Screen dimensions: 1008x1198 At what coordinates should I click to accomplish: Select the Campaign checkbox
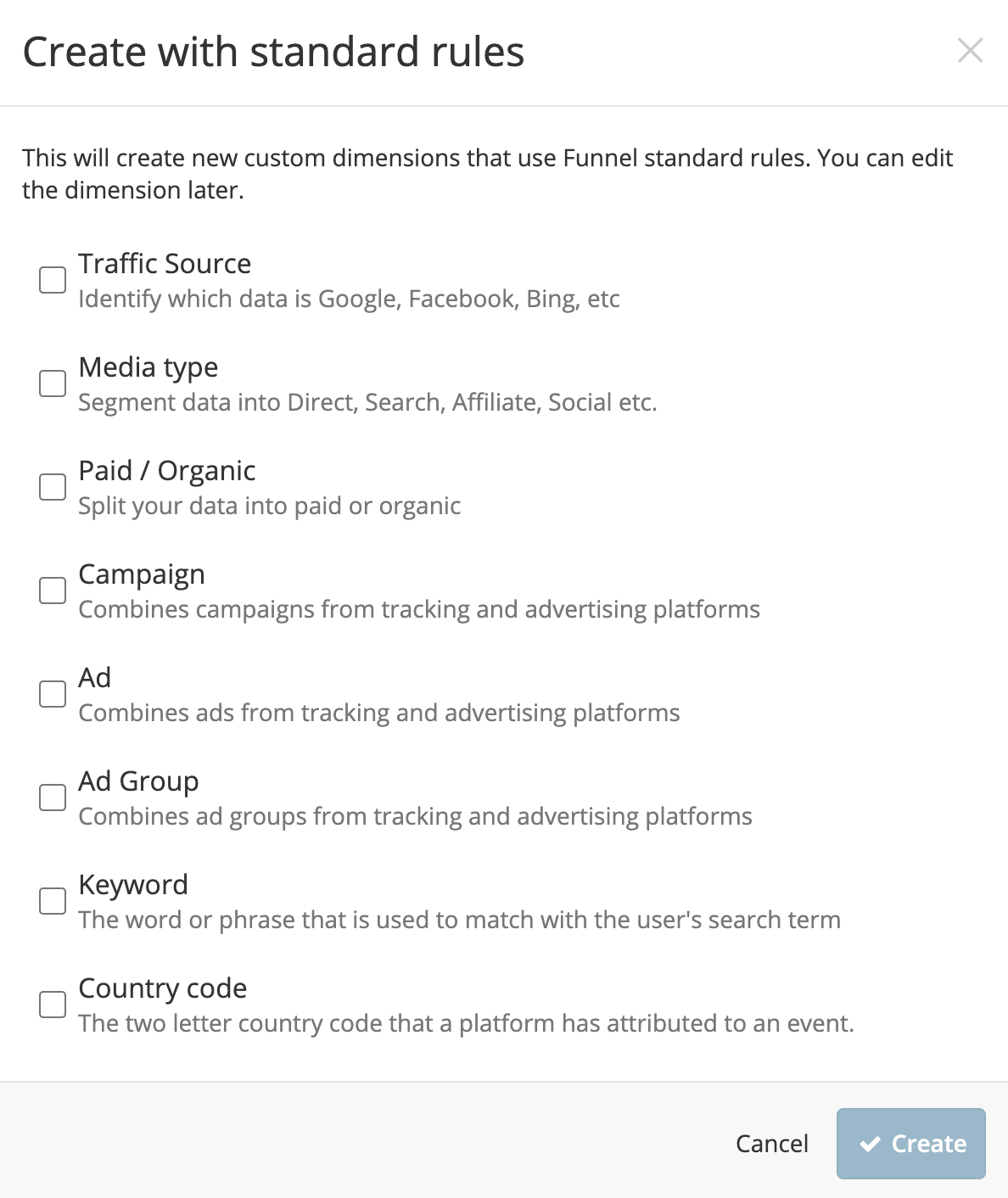tap(53, 591)
